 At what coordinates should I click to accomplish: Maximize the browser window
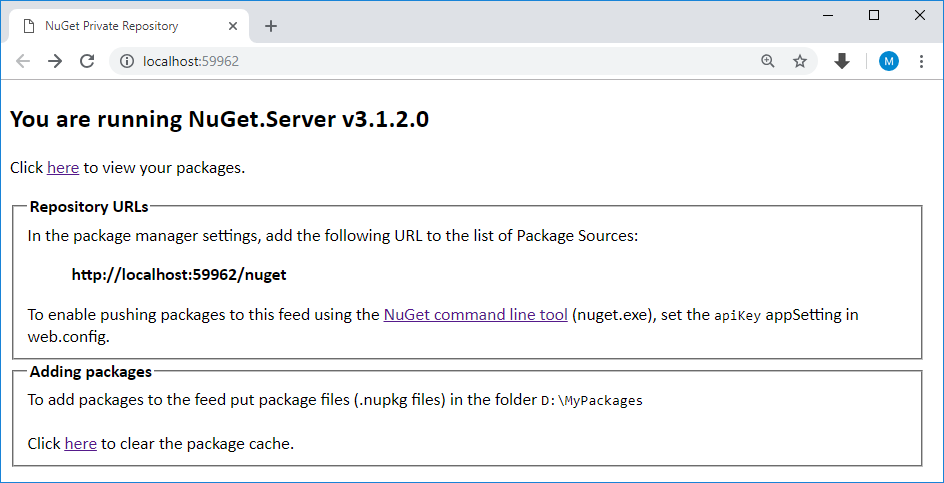coord(874,16)
